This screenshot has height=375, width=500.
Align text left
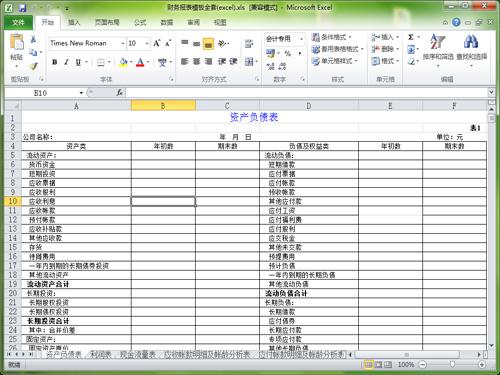coord(185,62)
